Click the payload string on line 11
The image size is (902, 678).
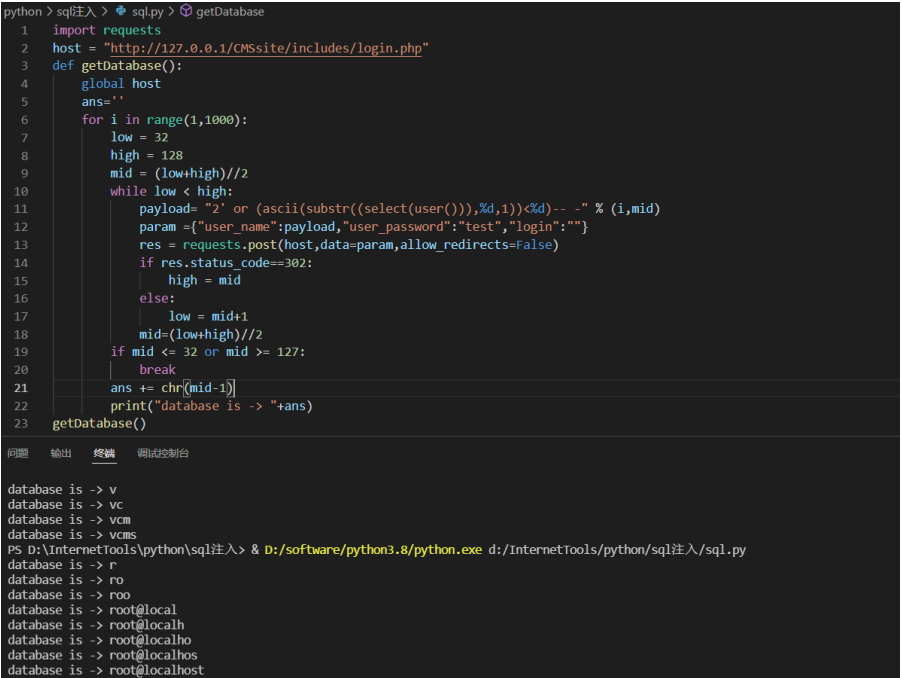pos(396,209)
